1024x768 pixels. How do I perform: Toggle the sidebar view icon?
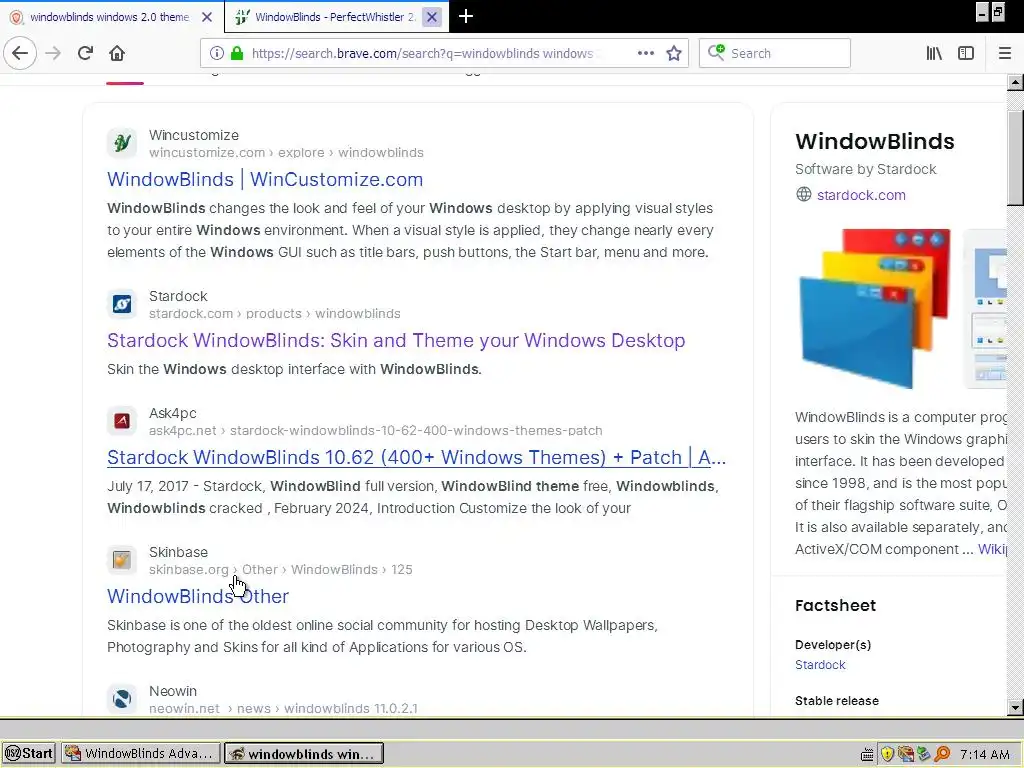(966, 53)
